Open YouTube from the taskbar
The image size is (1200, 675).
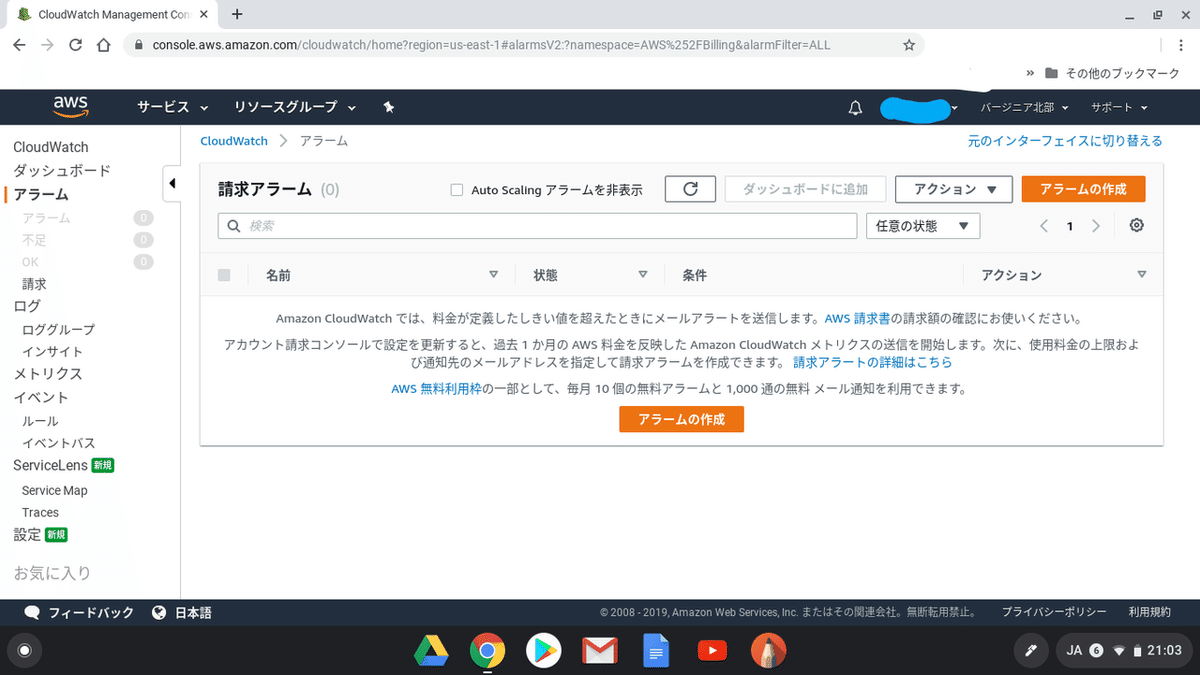(712, 650)
